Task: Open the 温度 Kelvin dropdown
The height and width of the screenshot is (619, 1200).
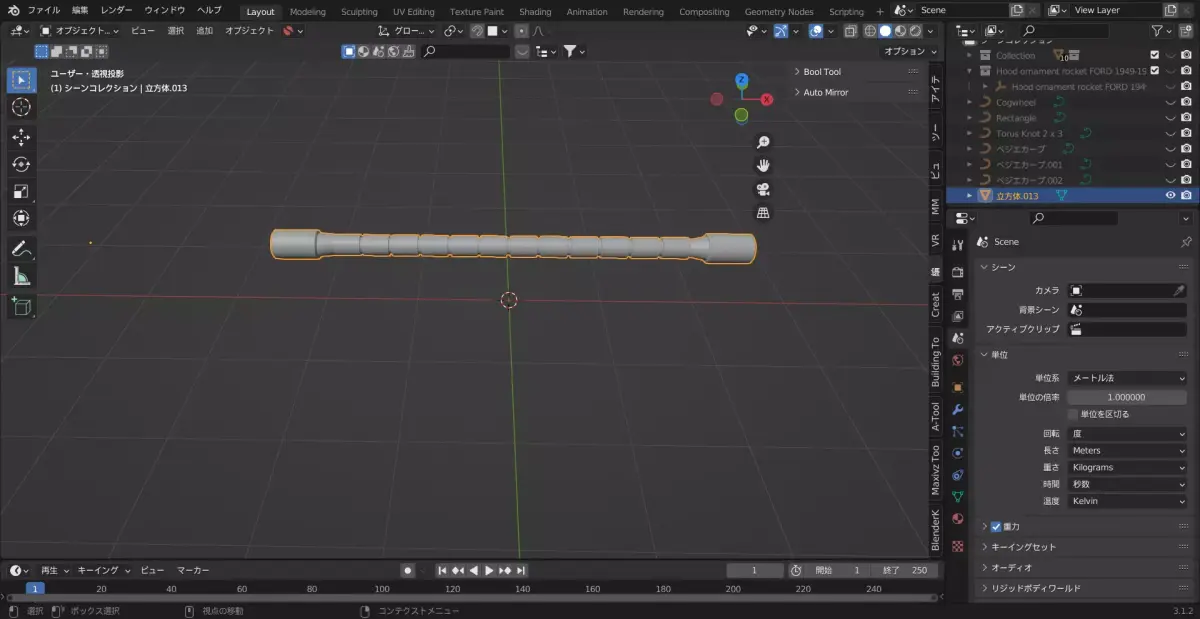Action: pyautogui.click(x=1127, y=501)
